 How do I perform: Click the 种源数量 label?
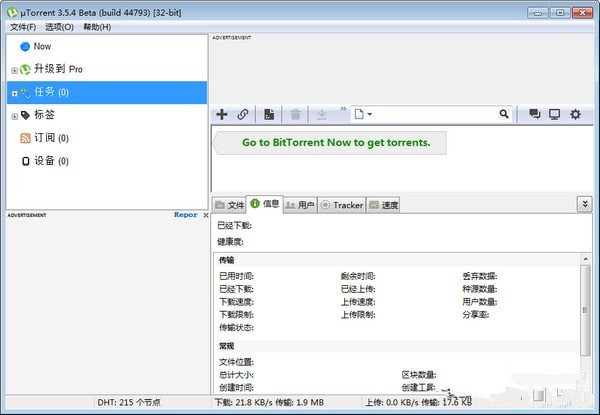click(480, 289)
